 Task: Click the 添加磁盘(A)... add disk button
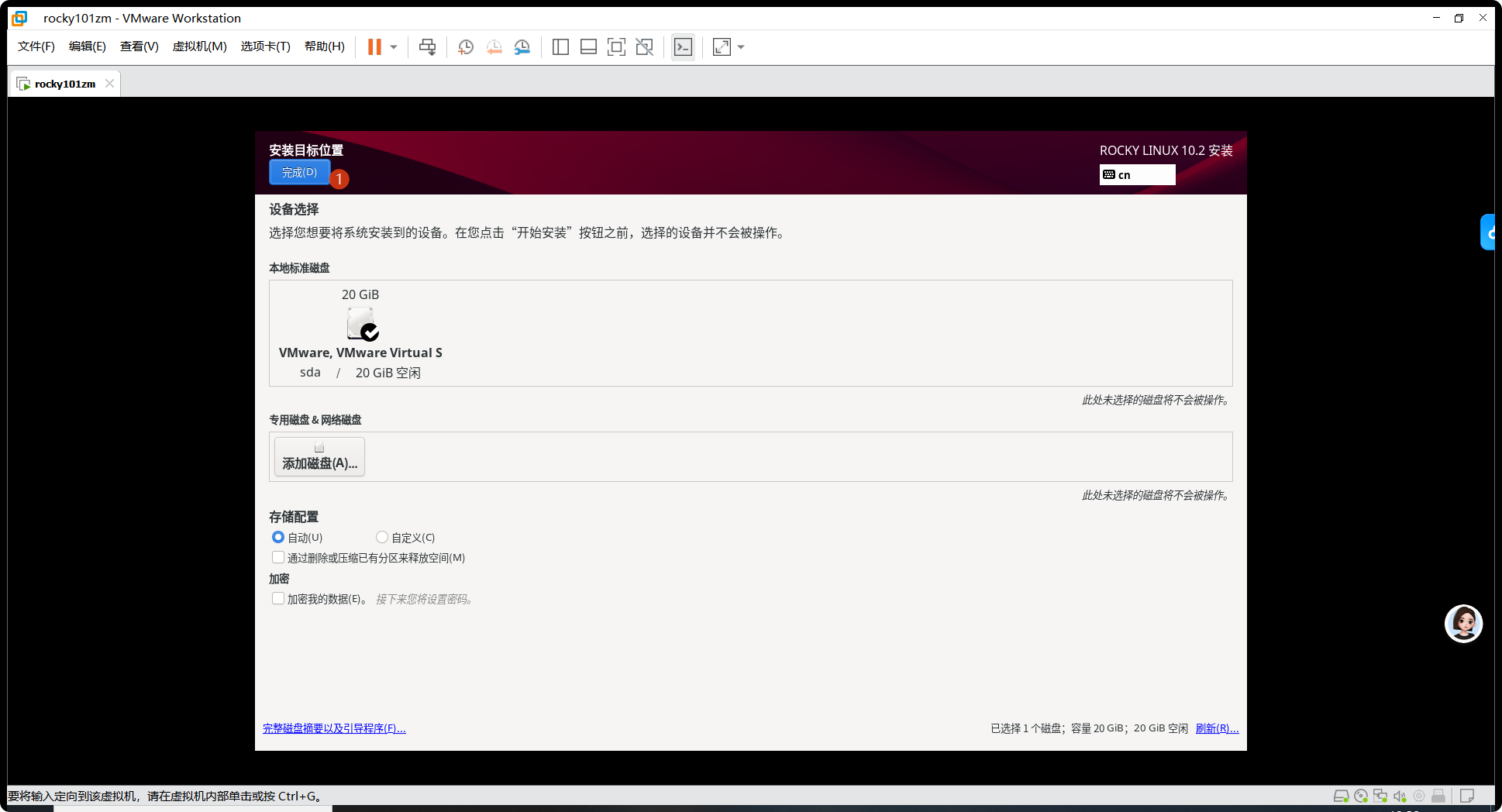pyautogui.click(x=319, y=456)
